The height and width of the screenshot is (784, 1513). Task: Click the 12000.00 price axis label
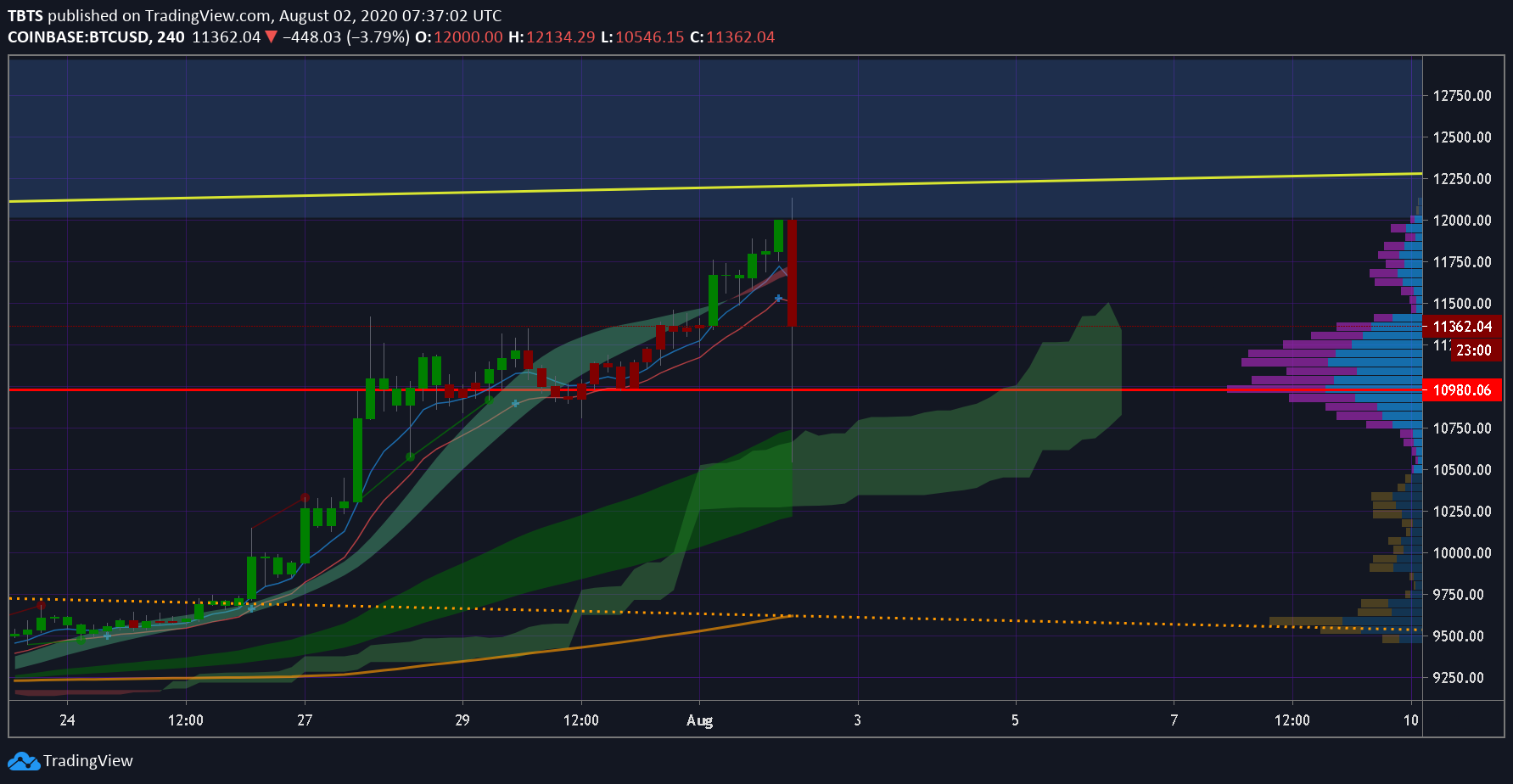coord(1462,221)
